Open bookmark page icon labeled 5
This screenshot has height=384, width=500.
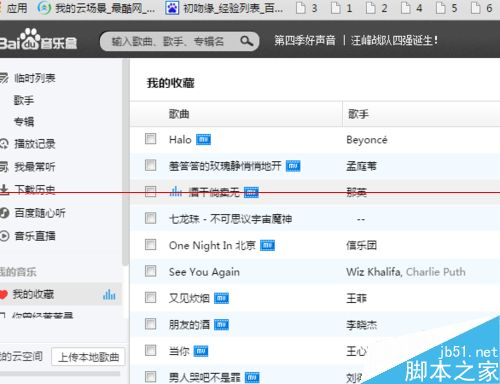point(440,8)
